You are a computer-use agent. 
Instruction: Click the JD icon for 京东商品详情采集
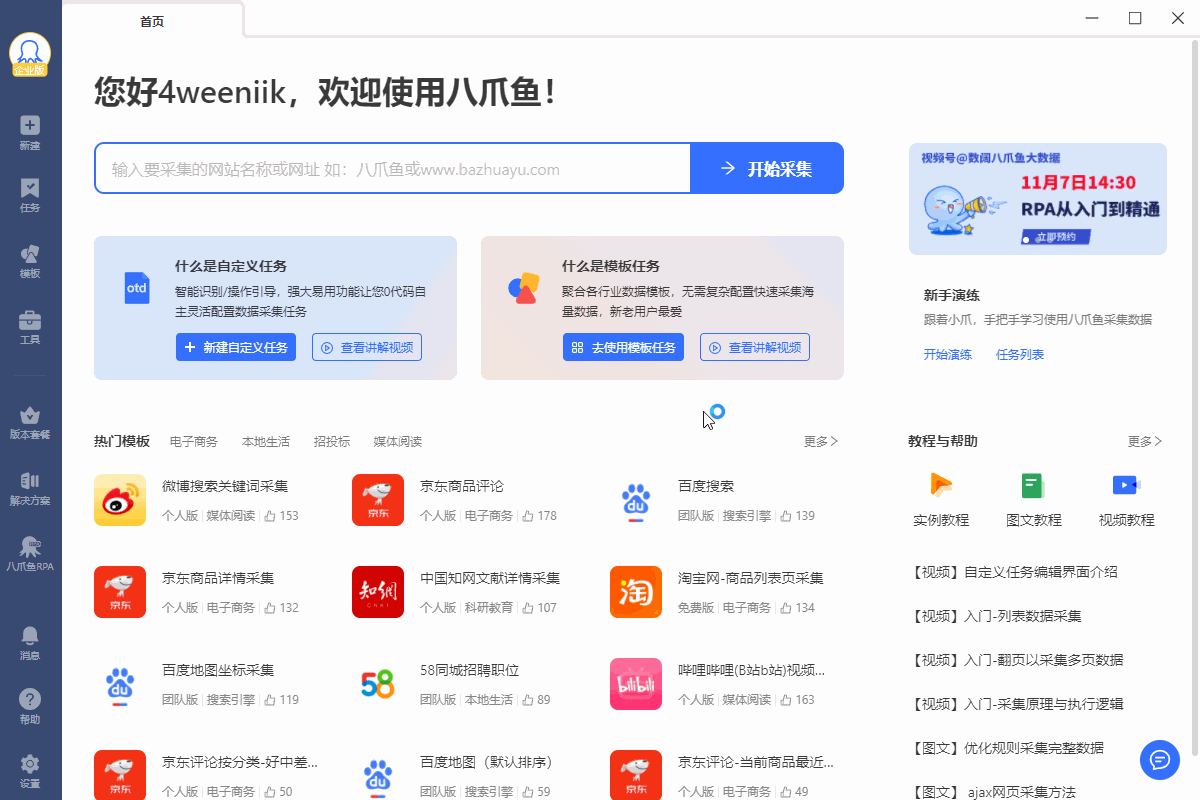point(120,592)
